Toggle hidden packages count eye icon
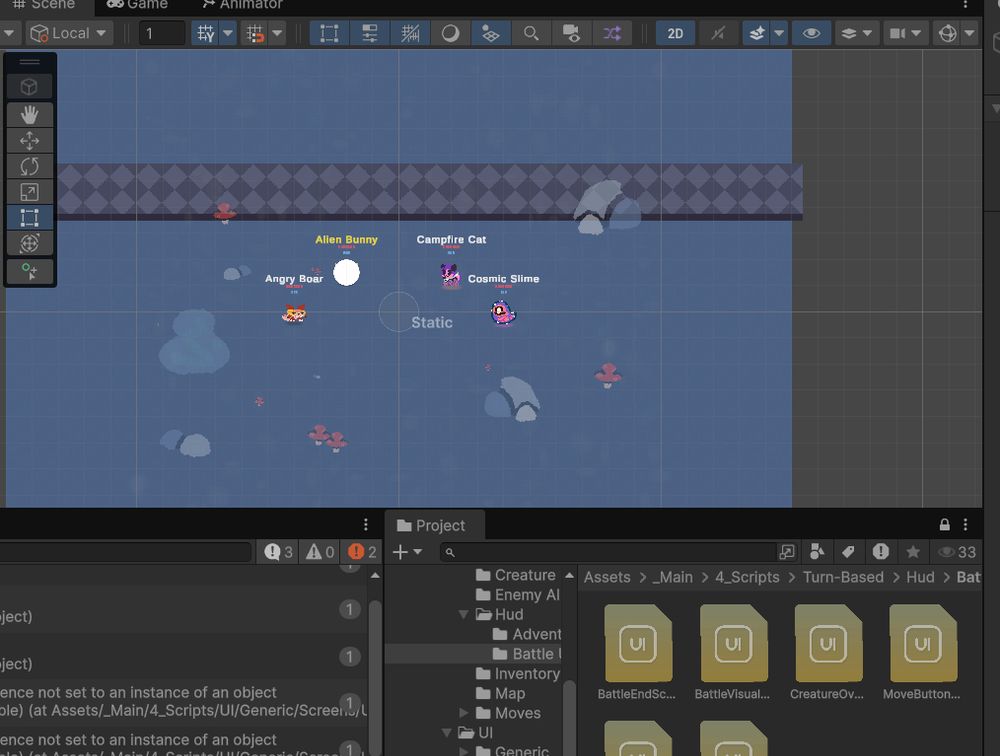The height and width of the screenshot is (756, 1000). (957, 552)
